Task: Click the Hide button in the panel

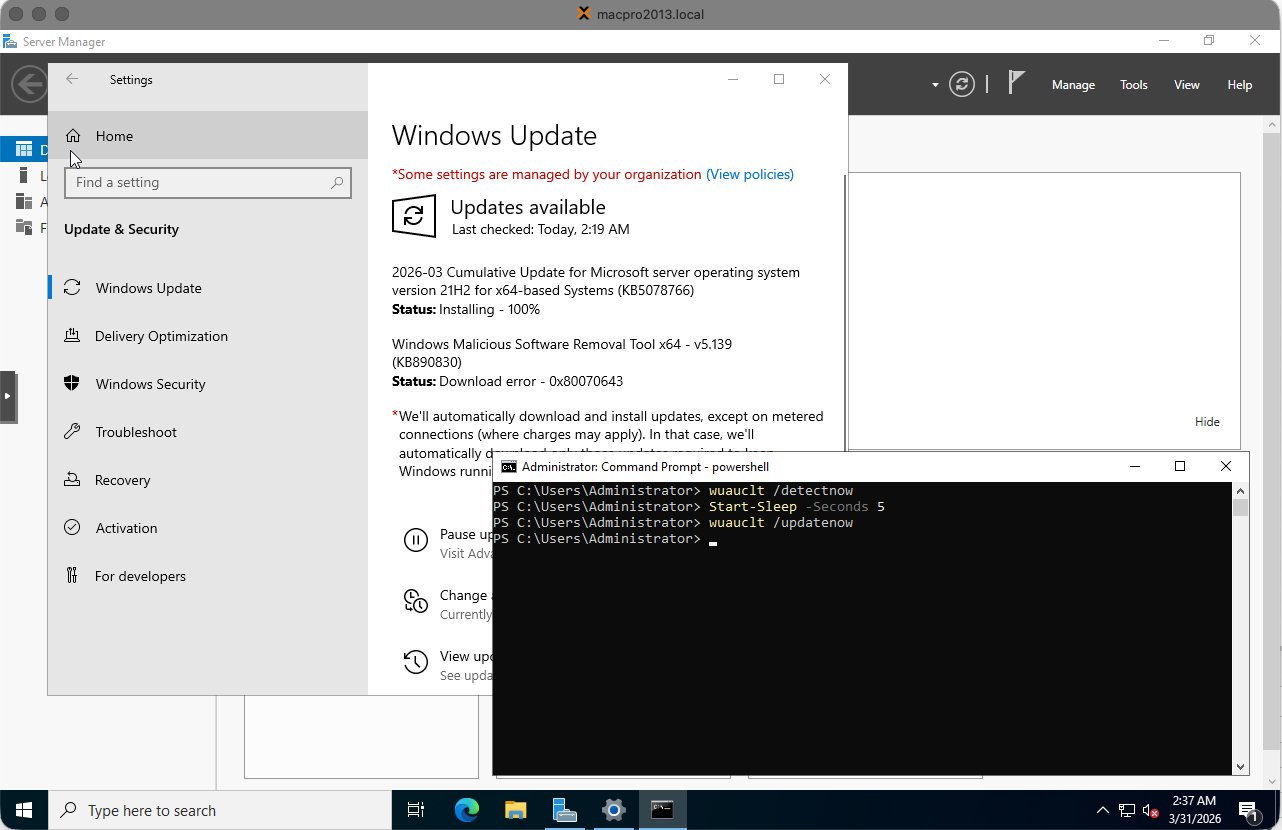Action: (x=1207, y=421)
